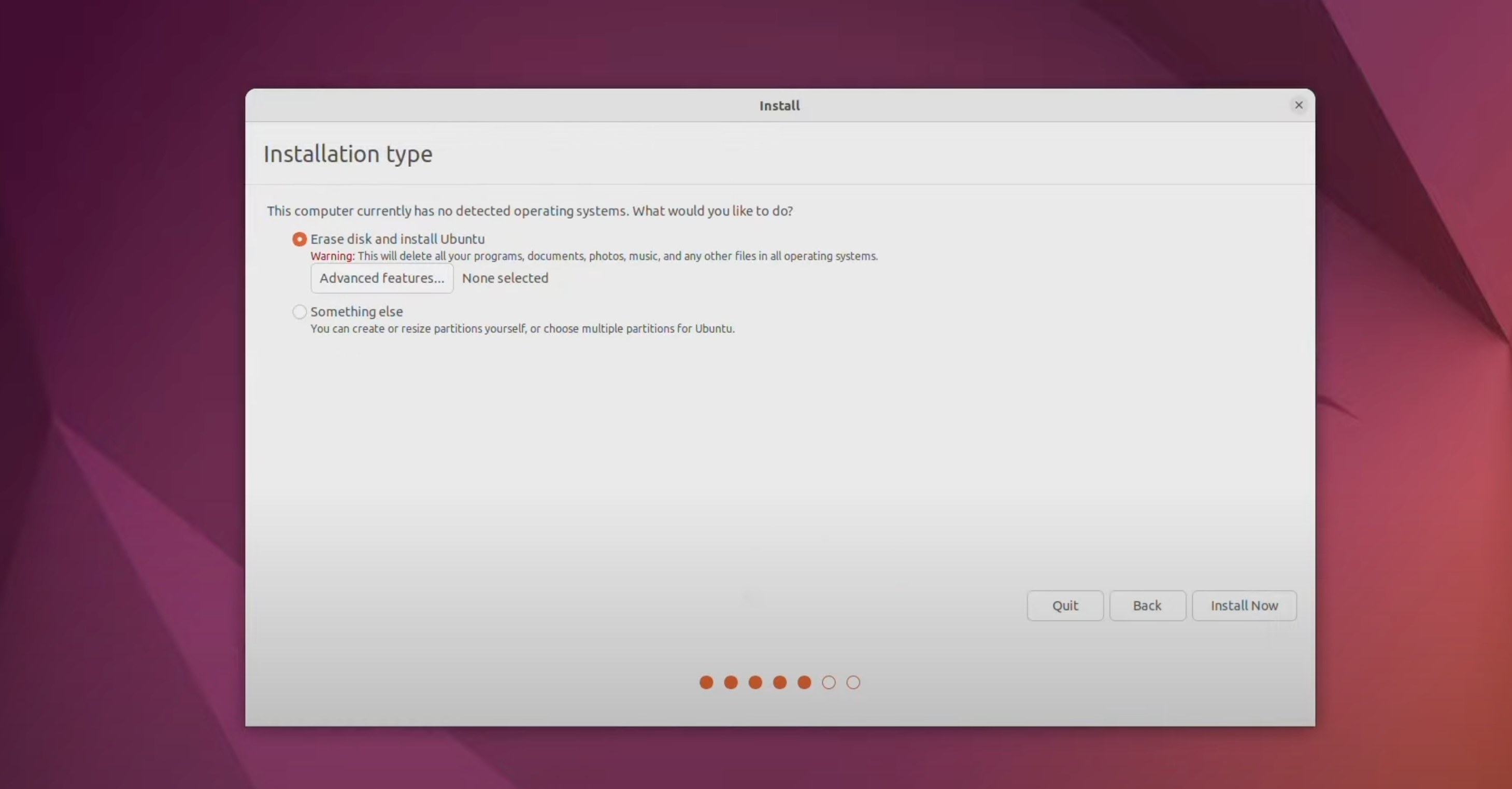Click the red Warning text
Image resolution: width=1512 pixels, height=789 pixels.
click(x=332, y=256)
